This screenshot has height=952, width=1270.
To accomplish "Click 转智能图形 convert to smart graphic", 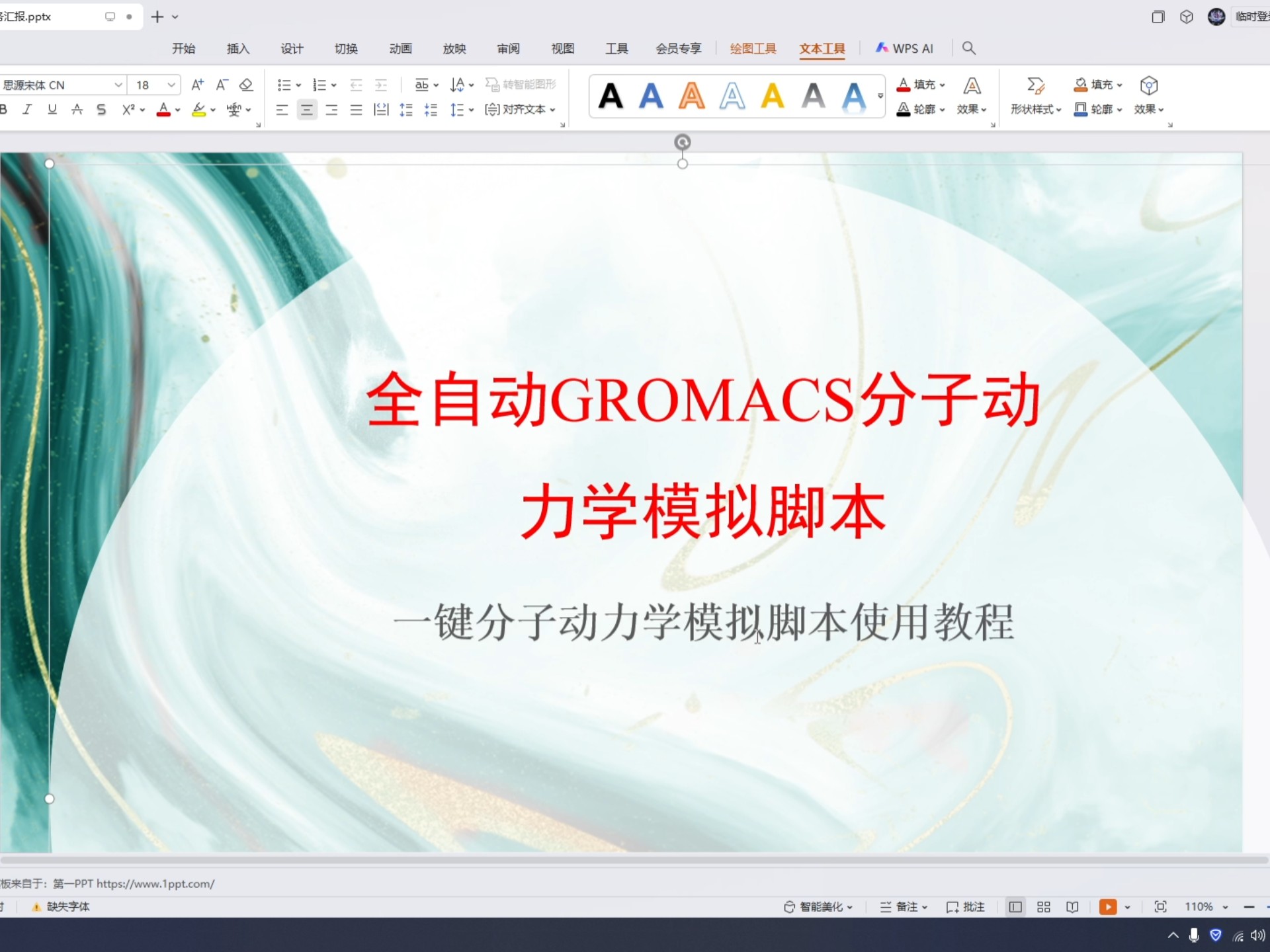I will point(521,85).
